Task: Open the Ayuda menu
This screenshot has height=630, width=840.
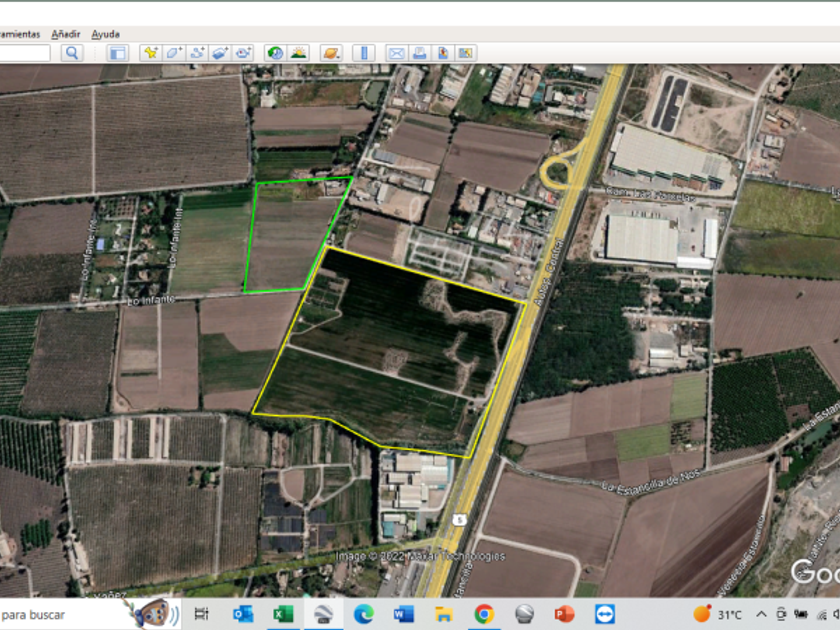Action: pyautogui.click(x=105, y=34)
